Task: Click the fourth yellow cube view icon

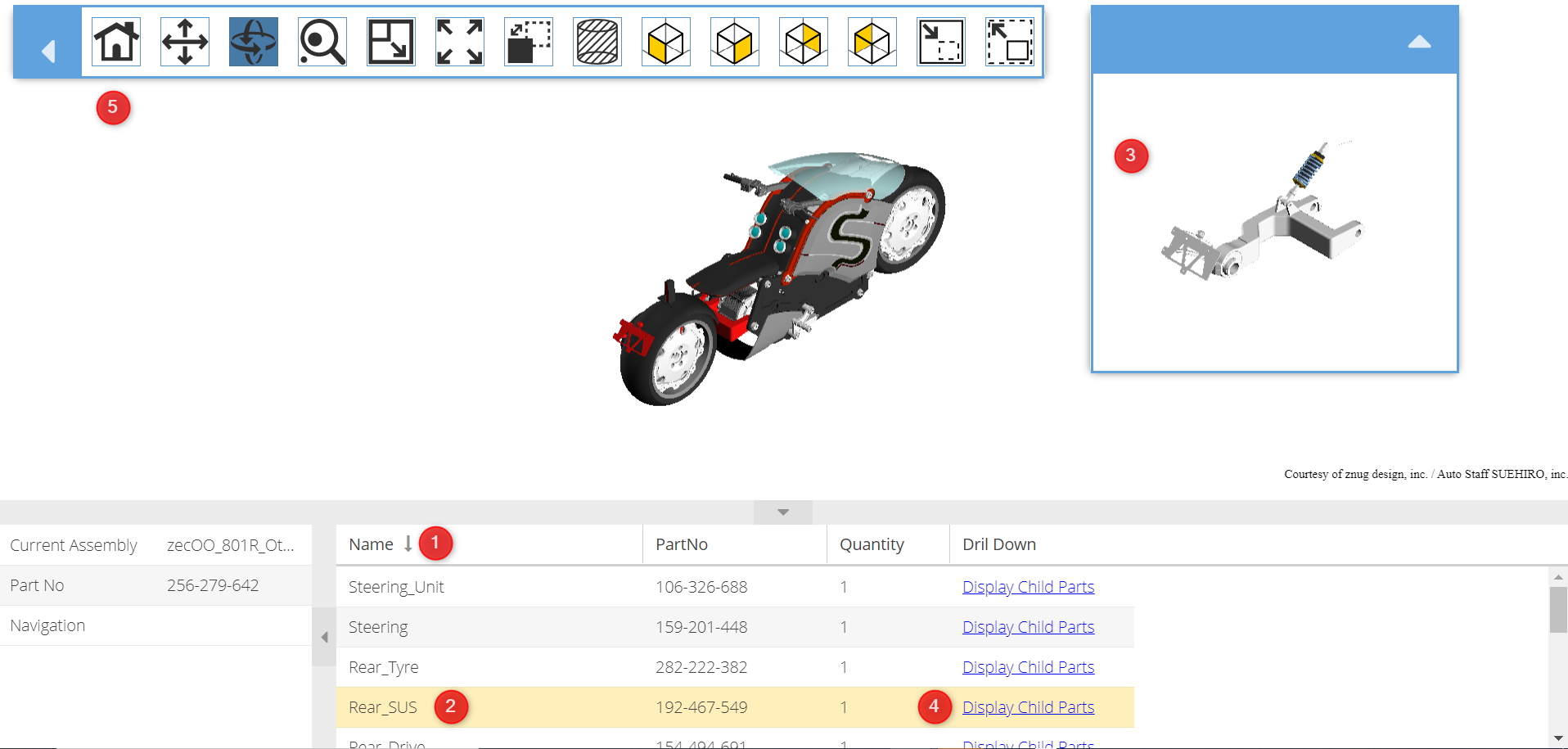Action: click(872, 42)
